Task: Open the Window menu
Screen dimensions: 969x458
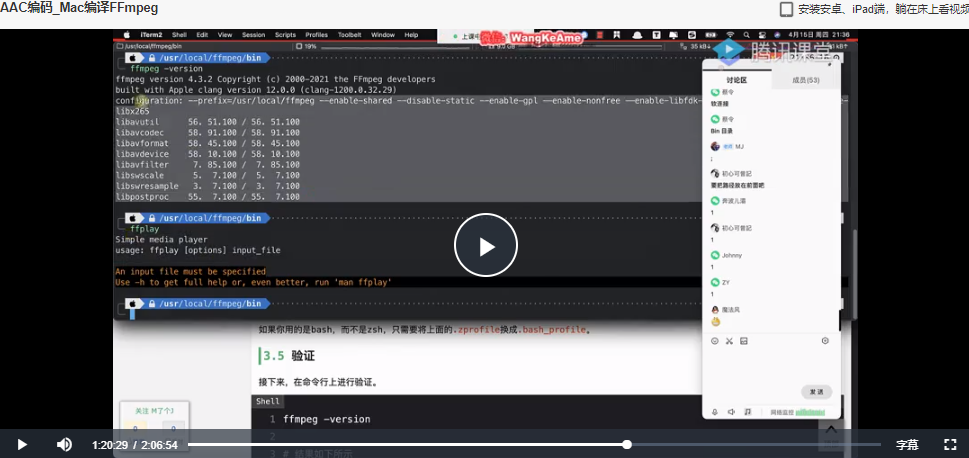Action: click(383, 35)
